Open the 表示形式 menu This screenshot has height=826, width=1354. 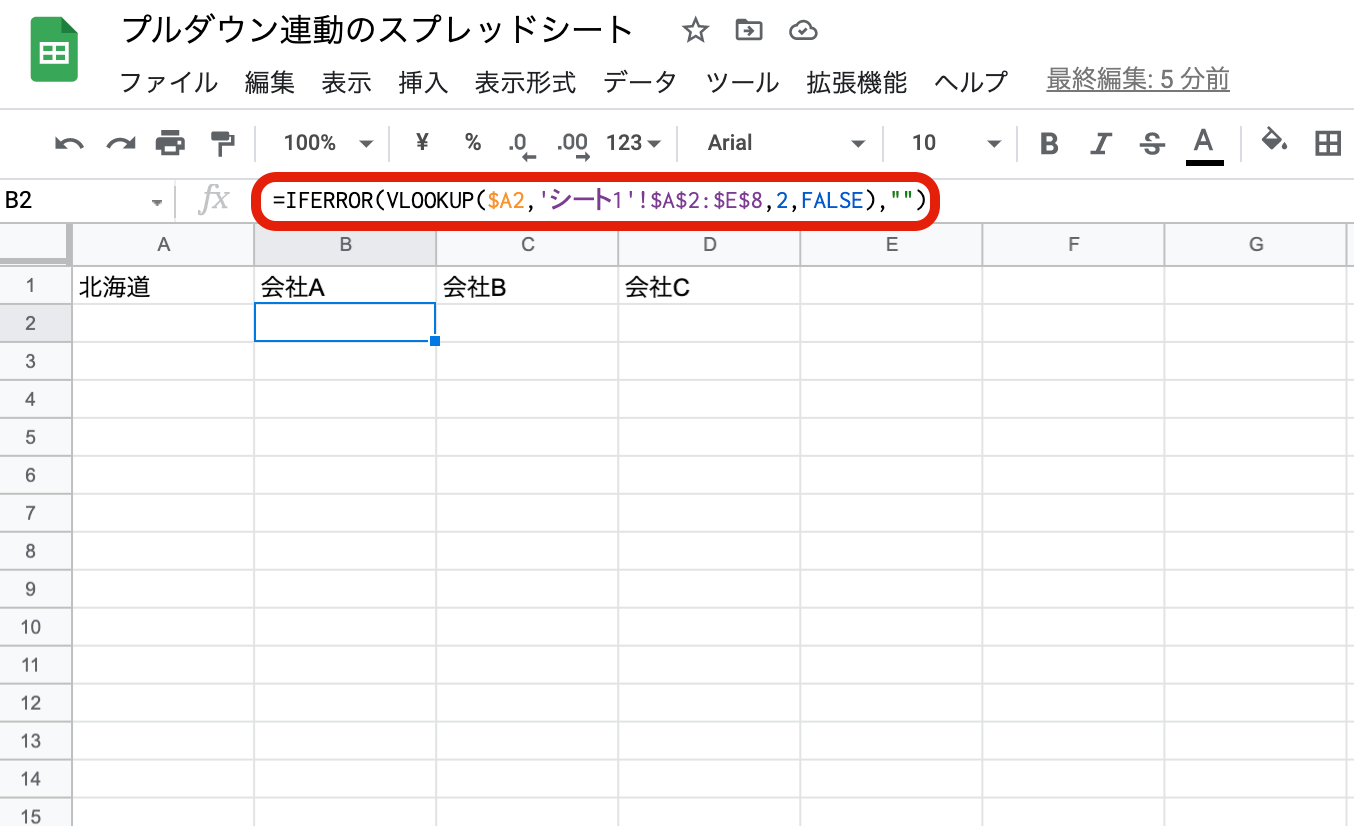coord(526,82)
